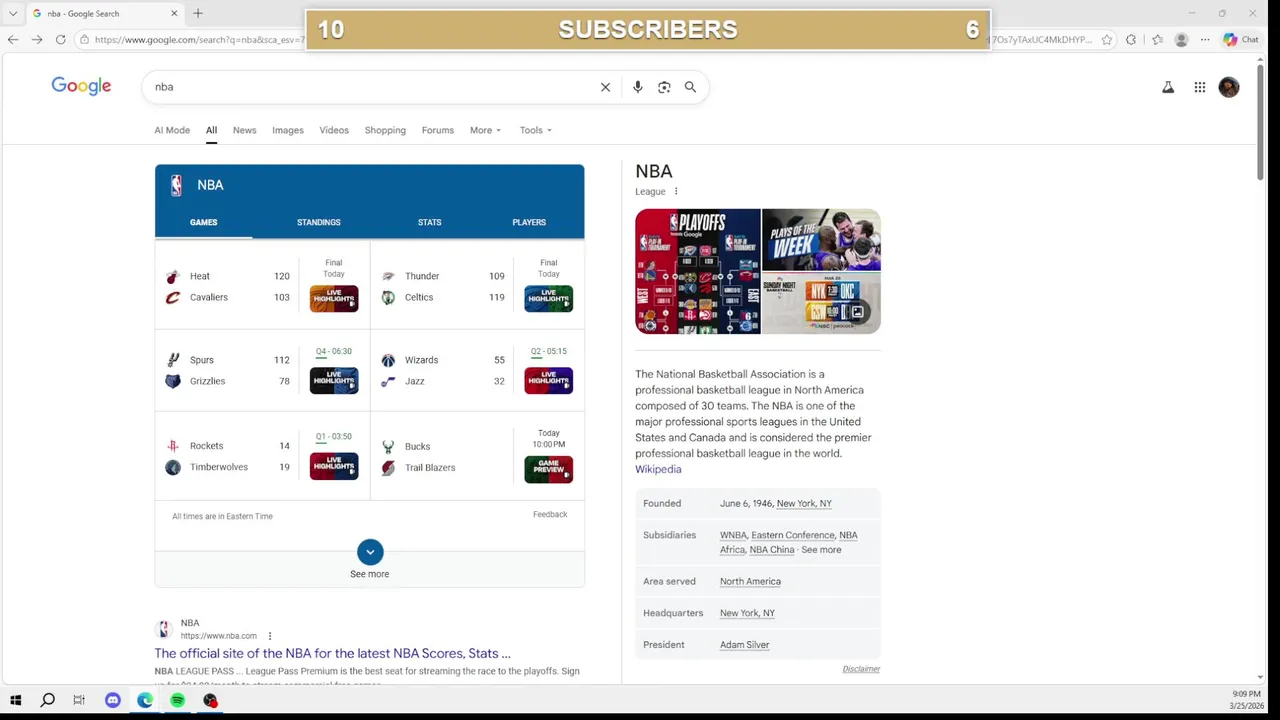Click the browser address bar URL
Screen dimensions: 1280x720
click(x=200, y=40)
